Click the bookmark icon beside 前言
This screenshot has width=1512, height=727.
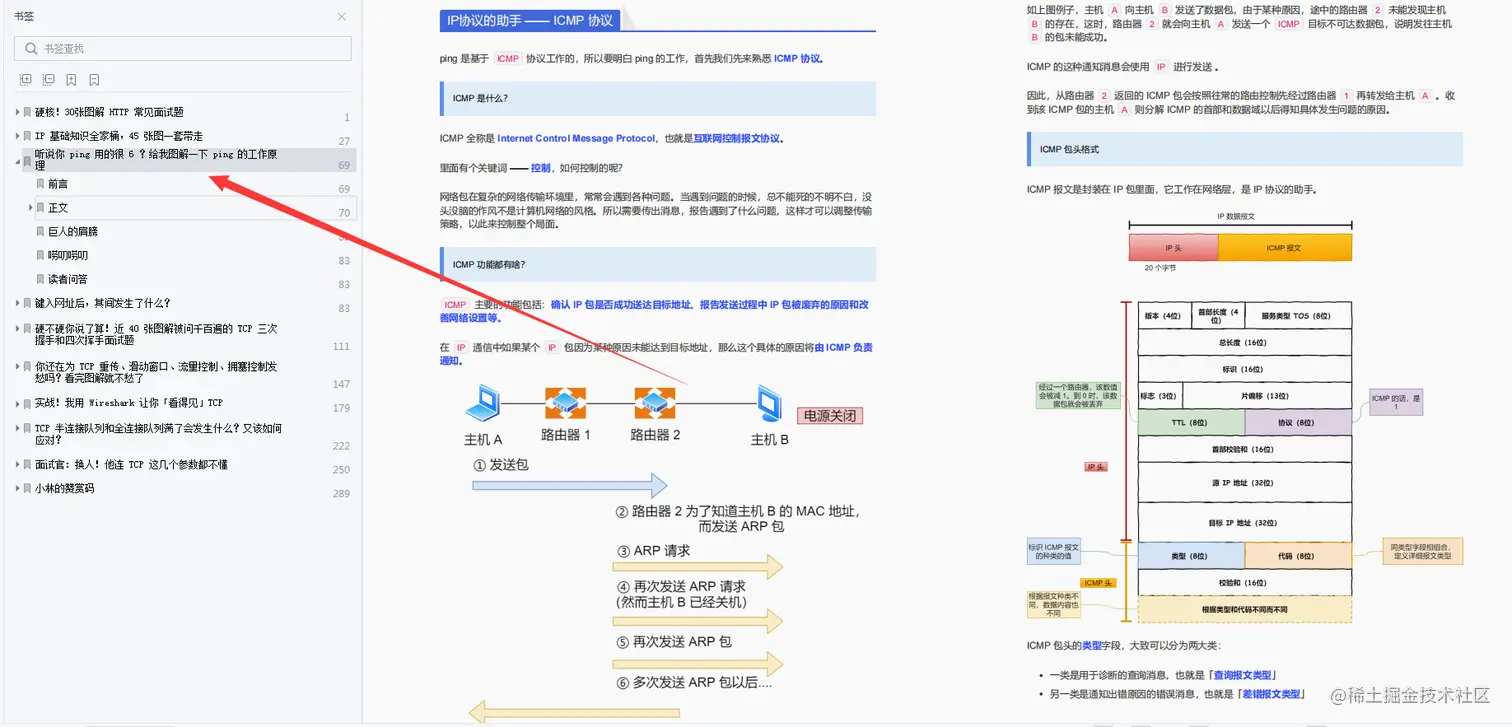point(40,183)
